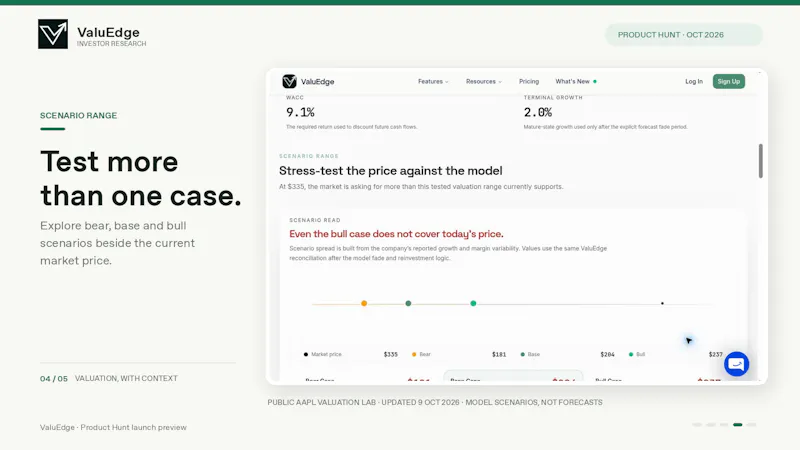Viewport: 800px width, 450px height.
Task: Click the Product Hunt Oct 2026 badge
Action: [x=684, y=35]
